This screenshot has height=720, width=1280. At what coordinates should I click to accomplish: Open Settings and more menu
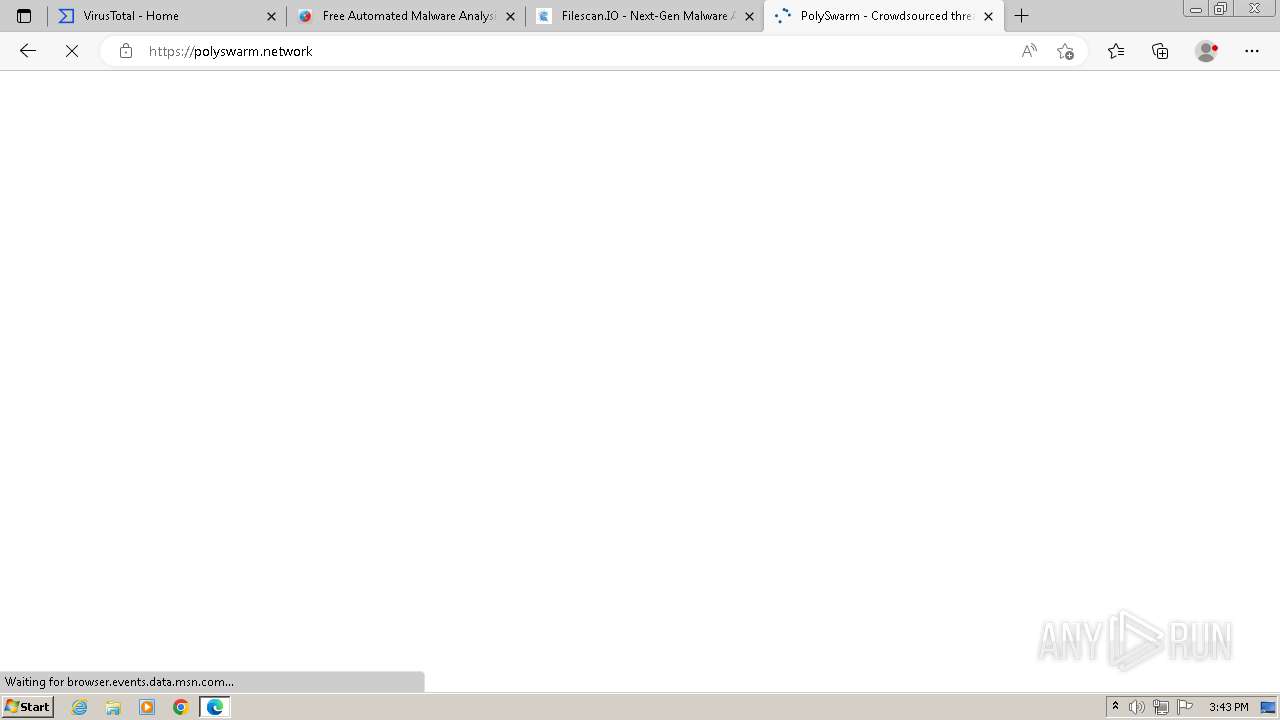(1252, 51)
